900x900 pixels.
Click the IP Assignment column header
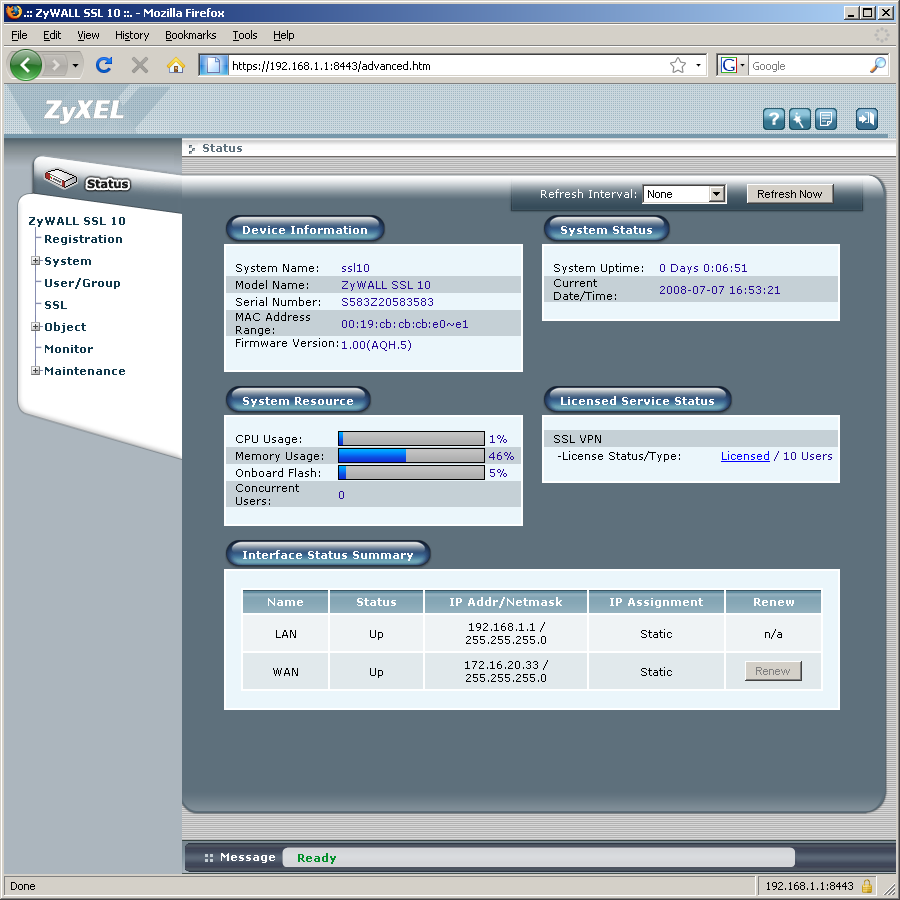656,602
